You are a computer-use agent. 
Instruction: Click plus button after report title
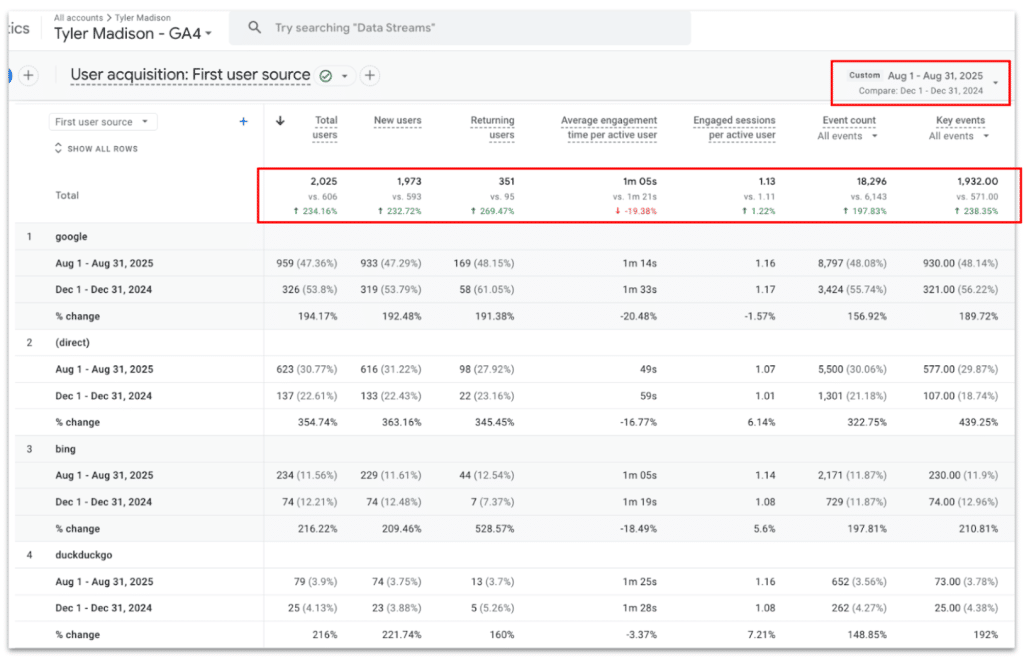pos(370,76)
